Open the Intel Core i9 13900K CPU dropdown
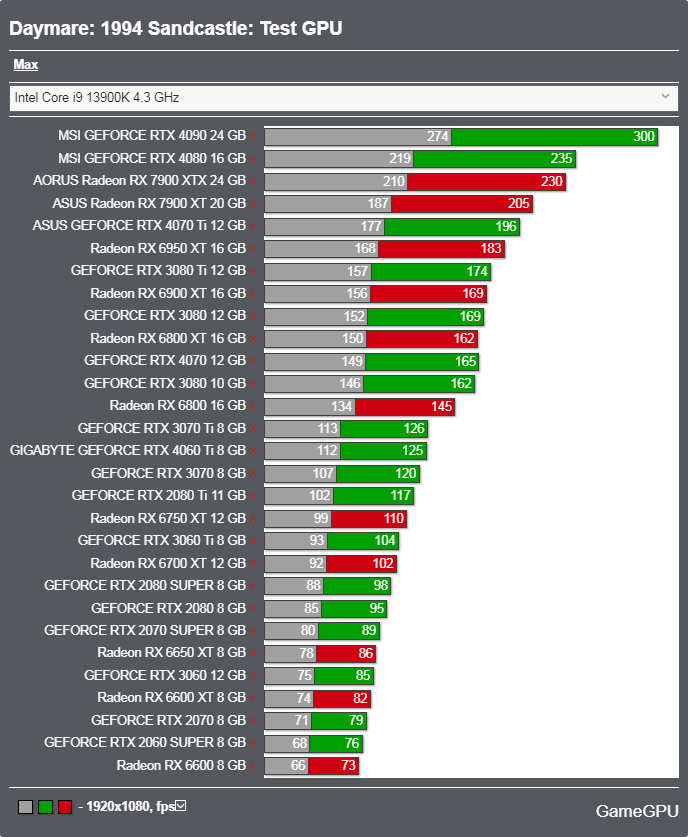This screenshot has width=688, height=837. [344, 98]
